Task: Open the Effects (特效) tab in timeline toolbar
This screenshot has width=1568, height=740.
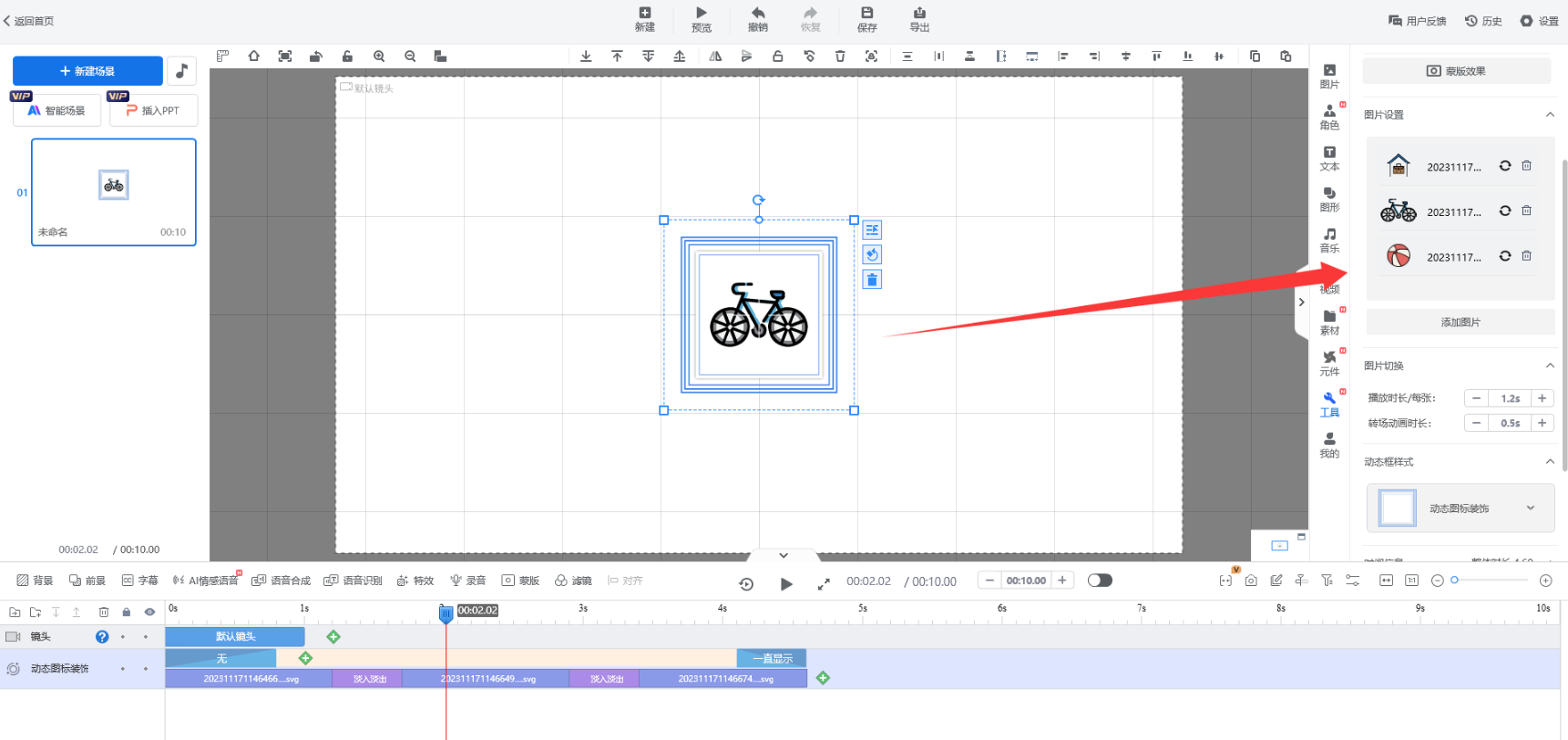Action: [415, 581]
